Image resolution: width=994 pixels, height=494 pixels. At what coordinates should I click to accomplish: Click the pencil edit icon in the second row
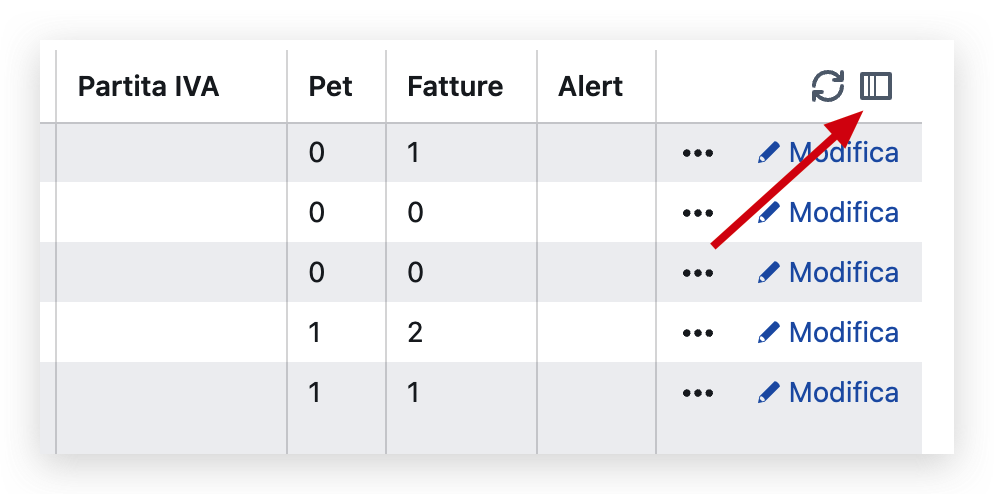point(768,213)
